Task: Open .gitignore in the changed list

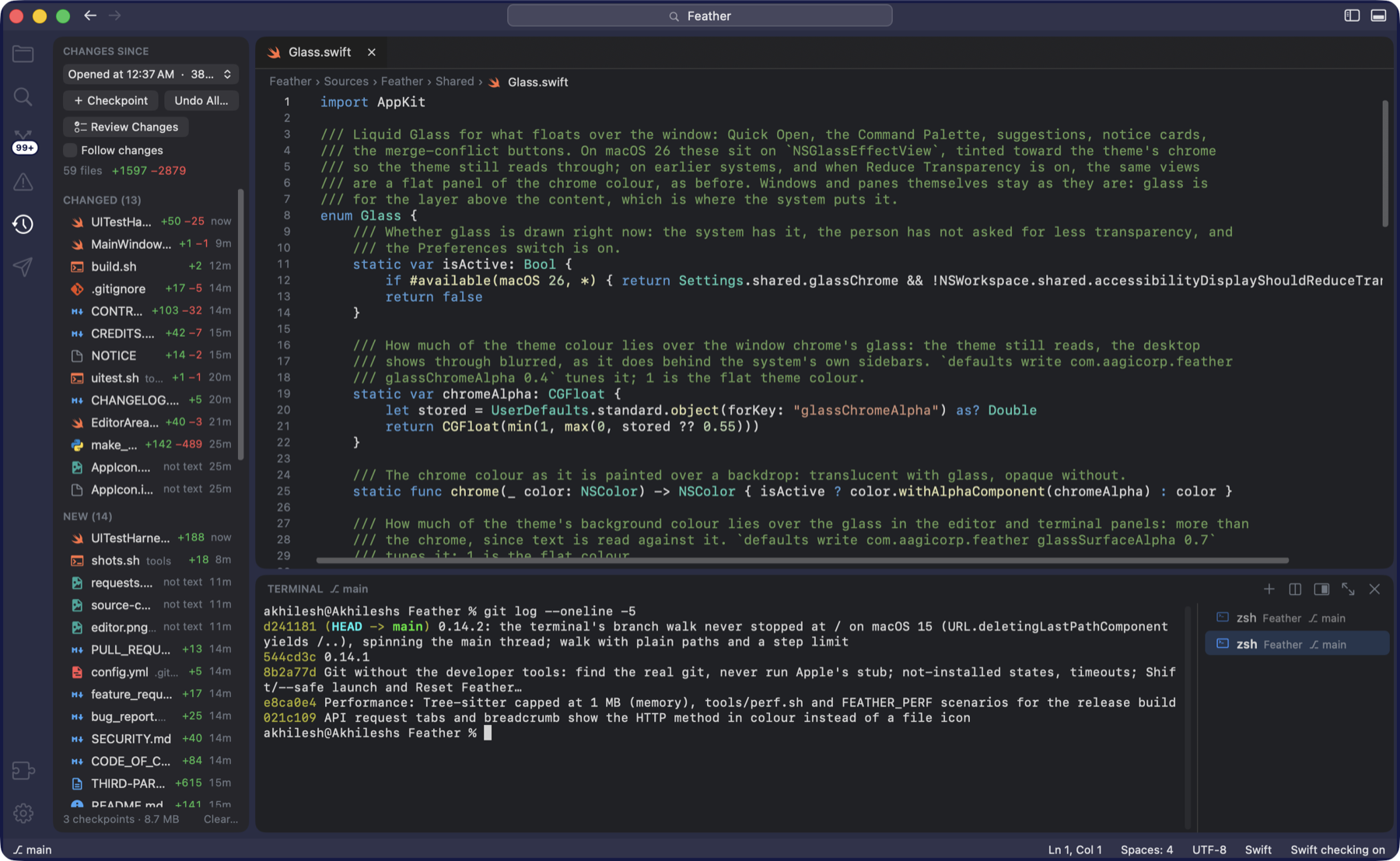Action: point(151,289)
